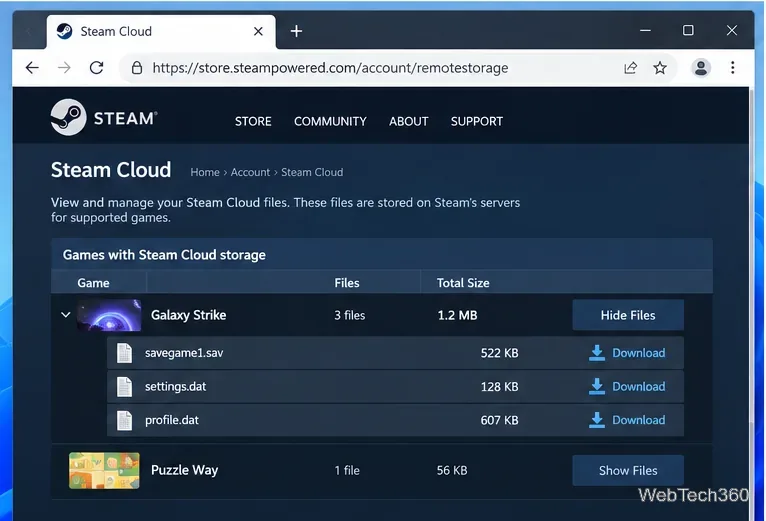Click the settings.dat file name
This screenshot has width=766, height=521.
coord(175,387)
